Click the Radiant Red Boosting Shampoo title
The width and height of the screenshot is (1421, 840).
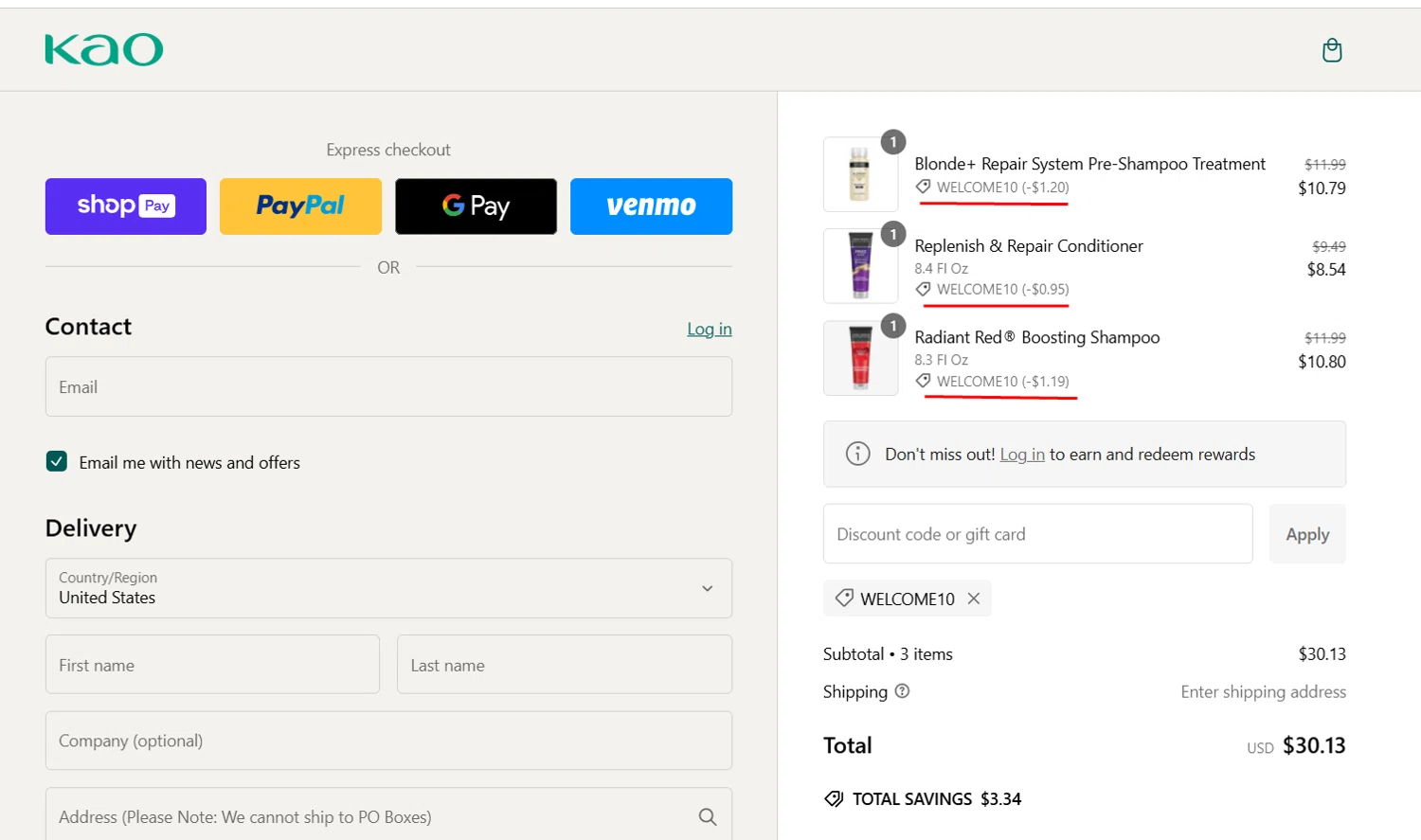1037,337
